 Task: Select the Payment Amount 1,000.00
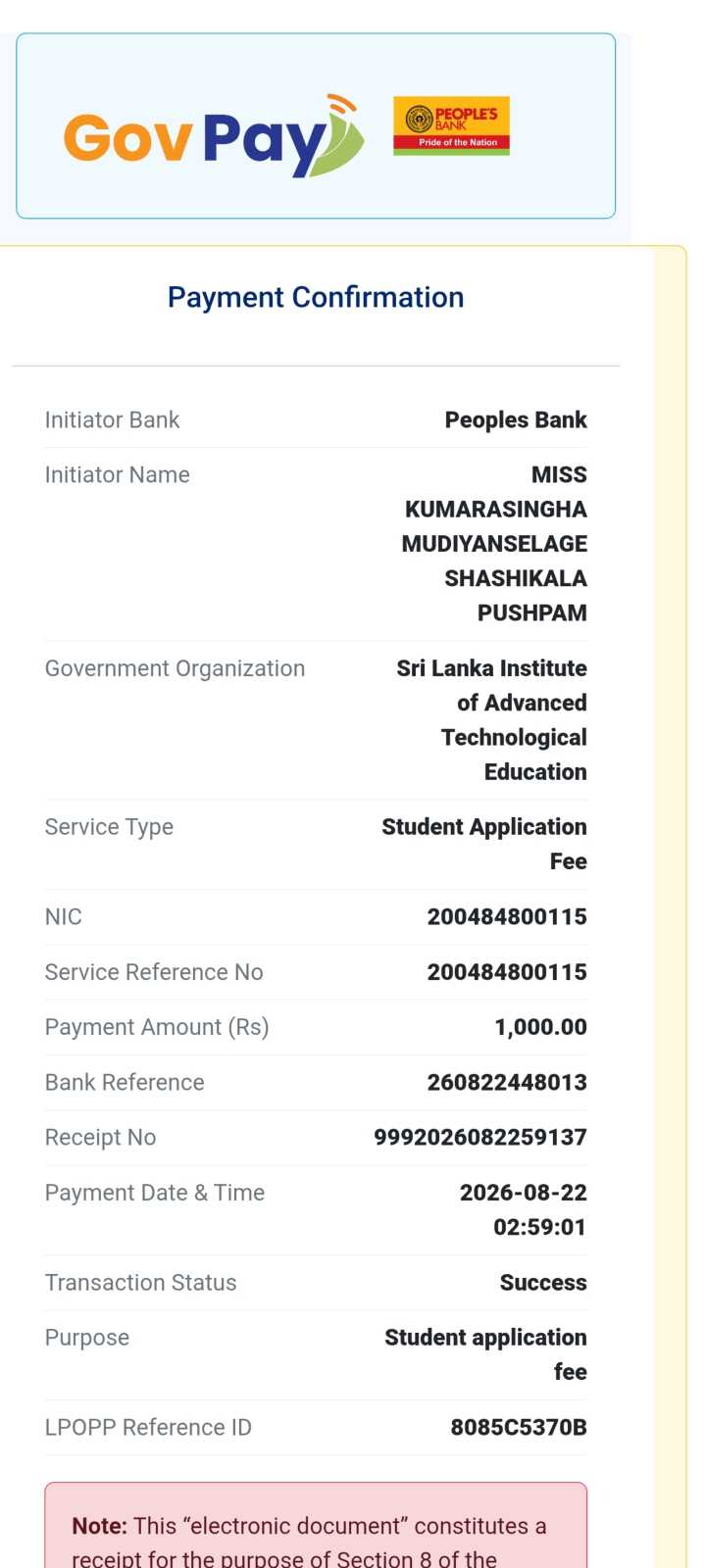(x=540, y=1027)
